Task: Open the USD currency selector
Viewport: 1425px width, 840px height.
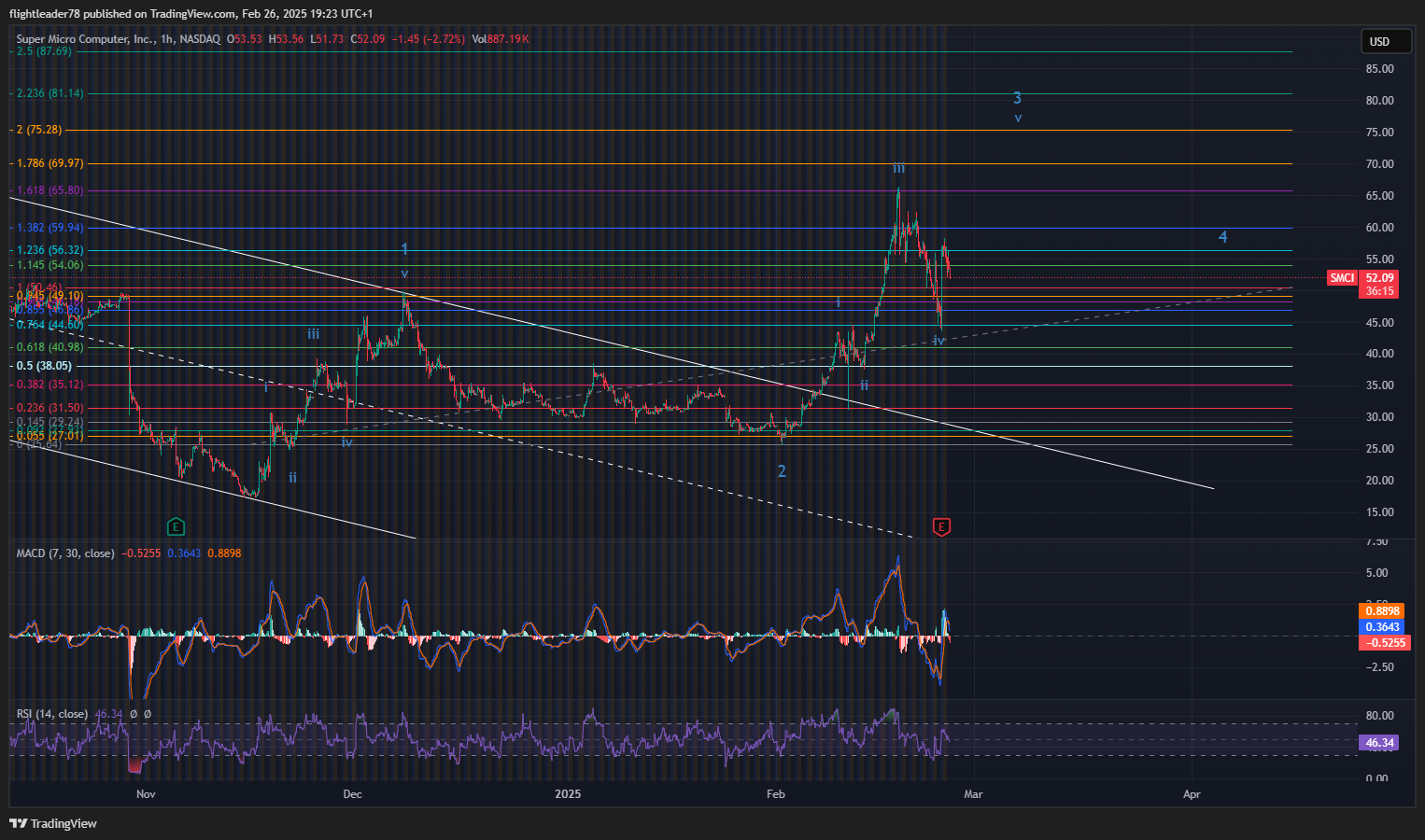Action: [1386, 42]
